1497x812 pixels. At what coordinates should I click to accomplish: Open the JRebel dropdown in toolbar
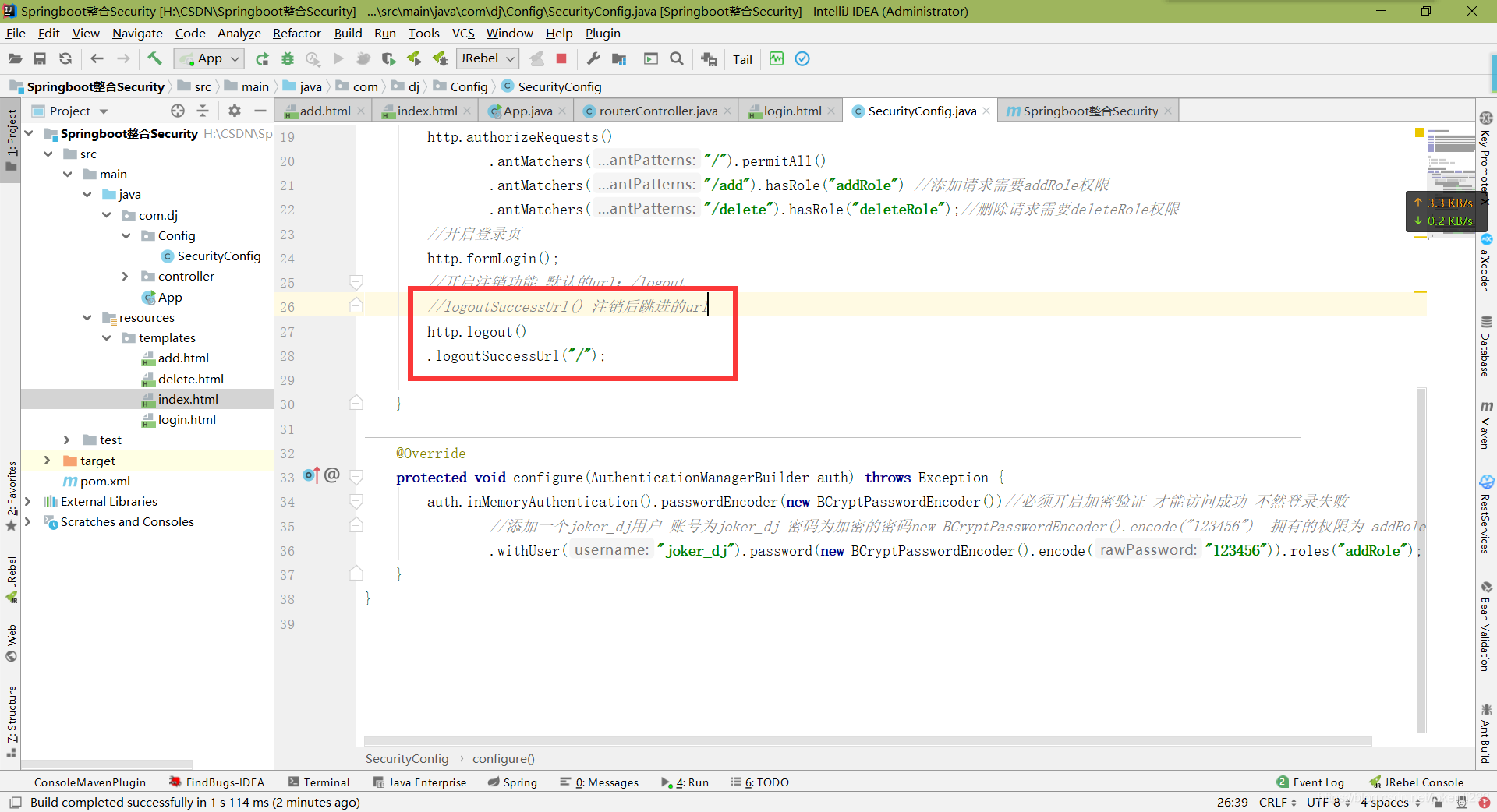487,58
